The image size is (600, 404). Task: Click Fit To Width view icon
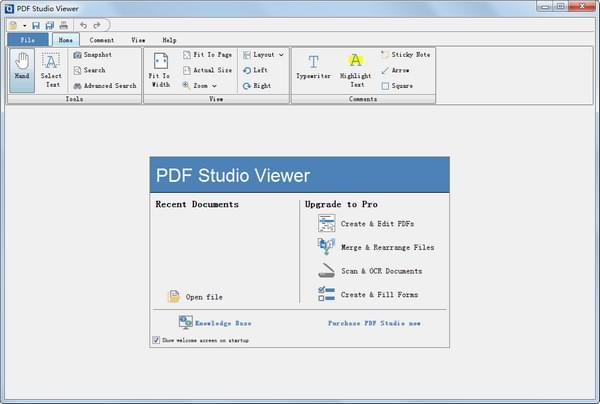(160, 69)
